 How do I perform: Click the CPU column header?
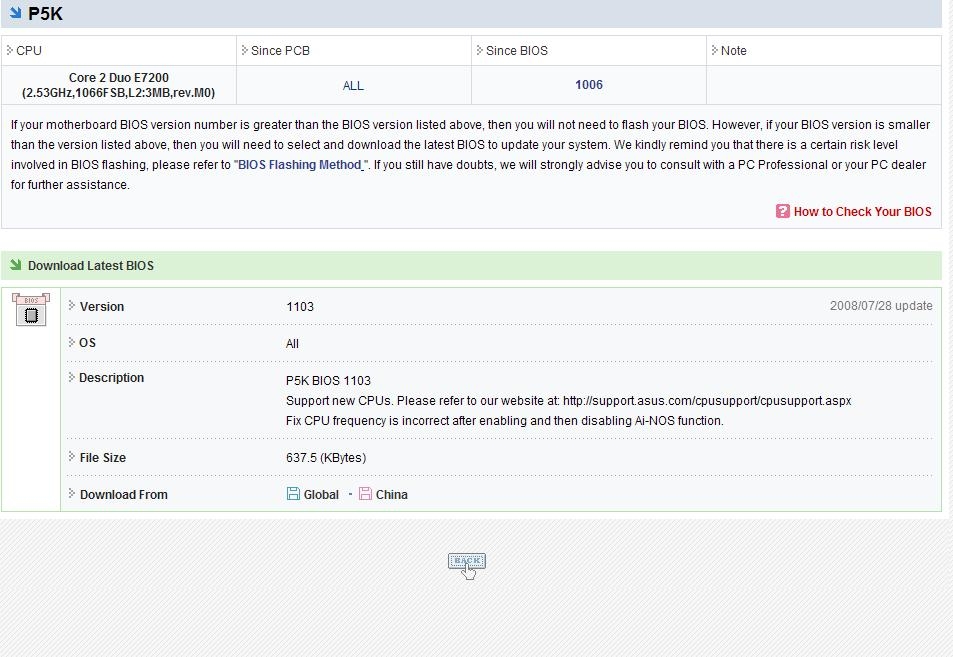click(29, 50)
